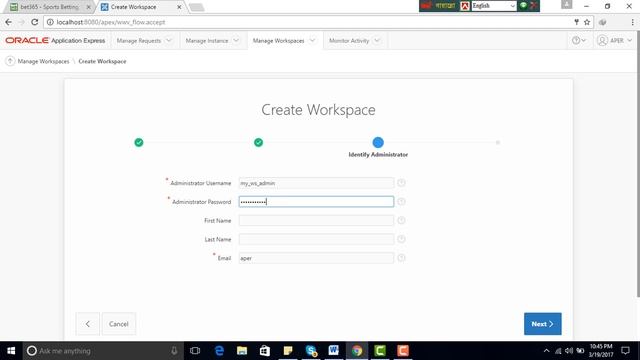The image size is (640, 360).
Task: Open Microsoft Word from taskbar
Action: point(334,351)
